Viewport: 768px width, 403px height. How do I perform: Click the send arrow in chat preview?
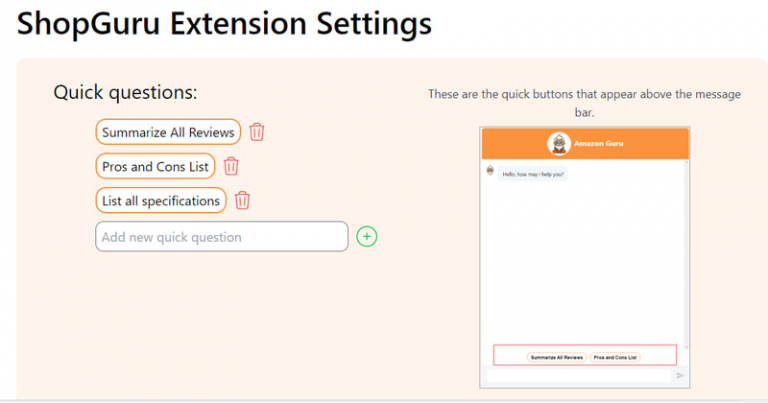[680, 376]
